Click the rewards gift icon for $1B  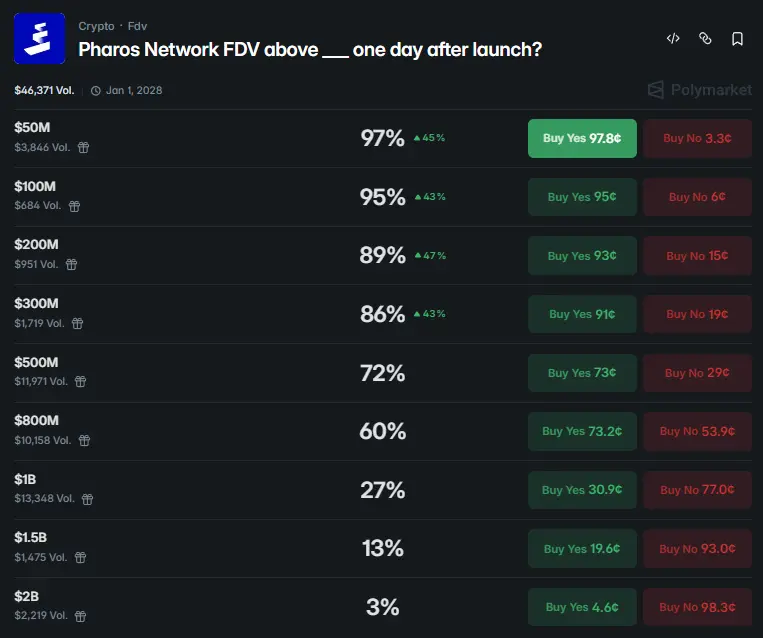(x=87, y=499)
